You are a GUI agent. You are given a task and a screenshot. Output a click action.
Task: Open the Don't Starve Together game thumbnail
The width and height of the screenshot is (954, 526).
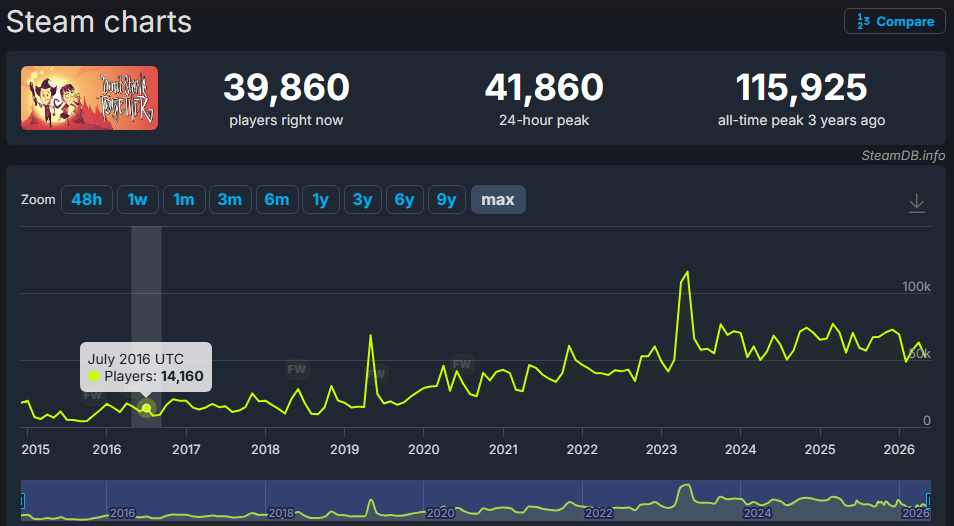pos(89,98)
